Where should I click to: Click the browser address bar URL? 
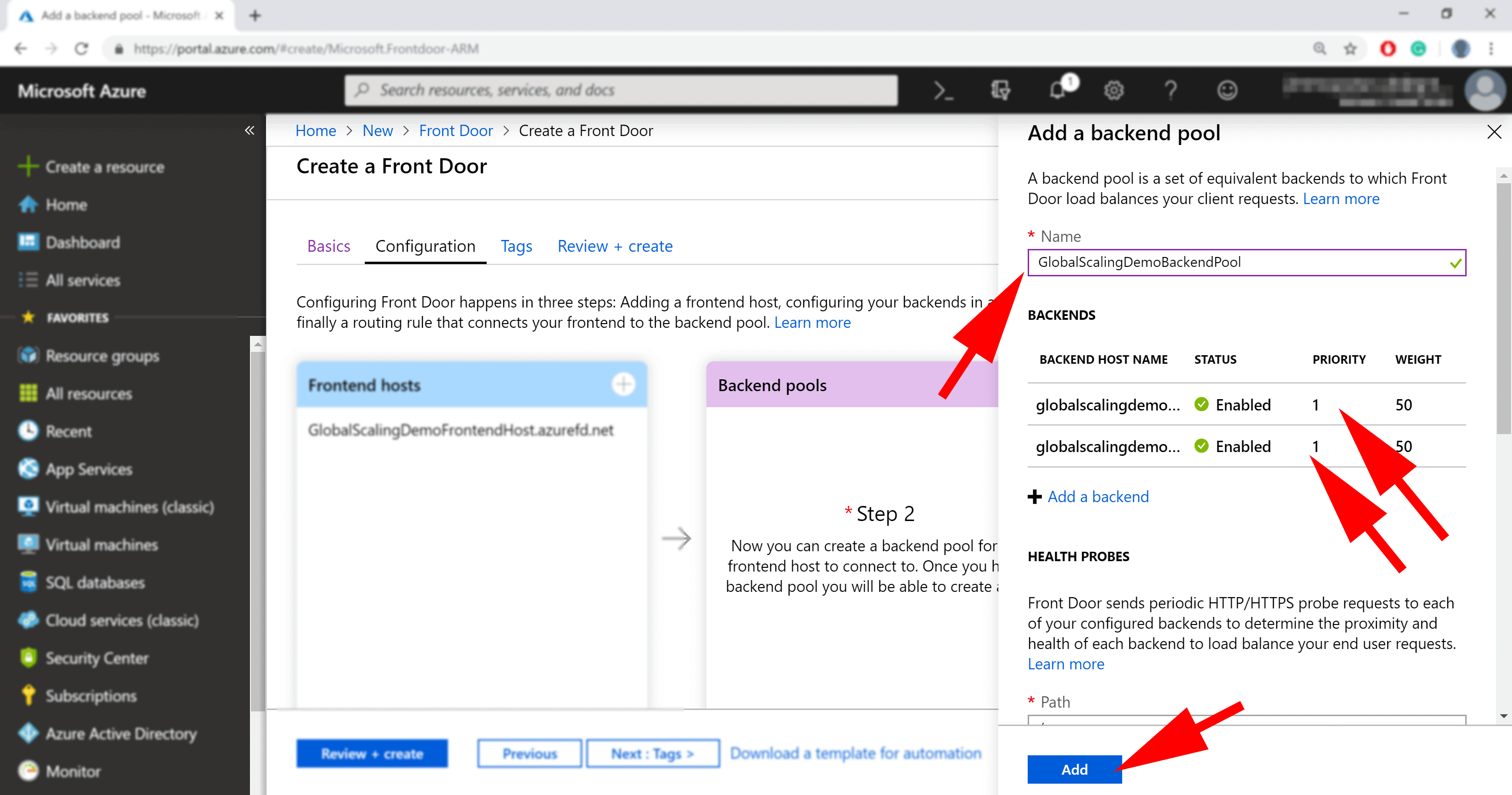pyautogui.click(x=305, y=49)
